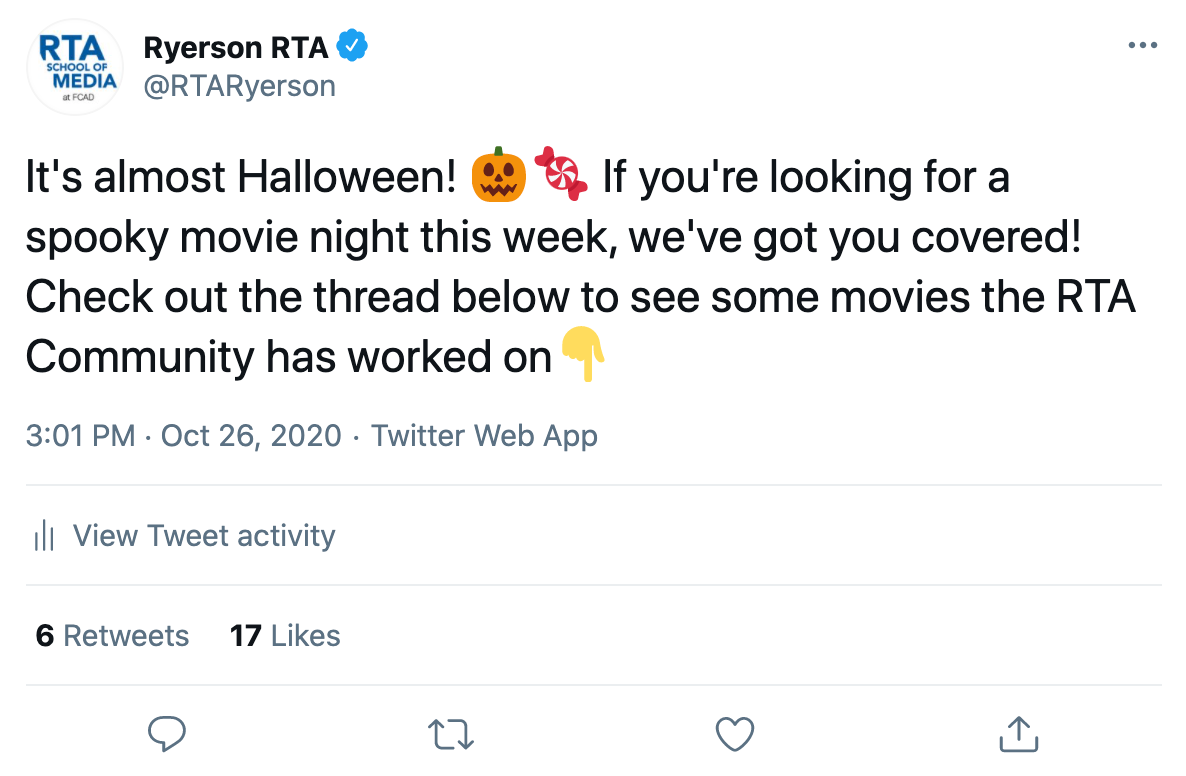Click the Oct 26, 2020 date
This screenshot has width=1186, height=776.
click(x=251, y=436)
